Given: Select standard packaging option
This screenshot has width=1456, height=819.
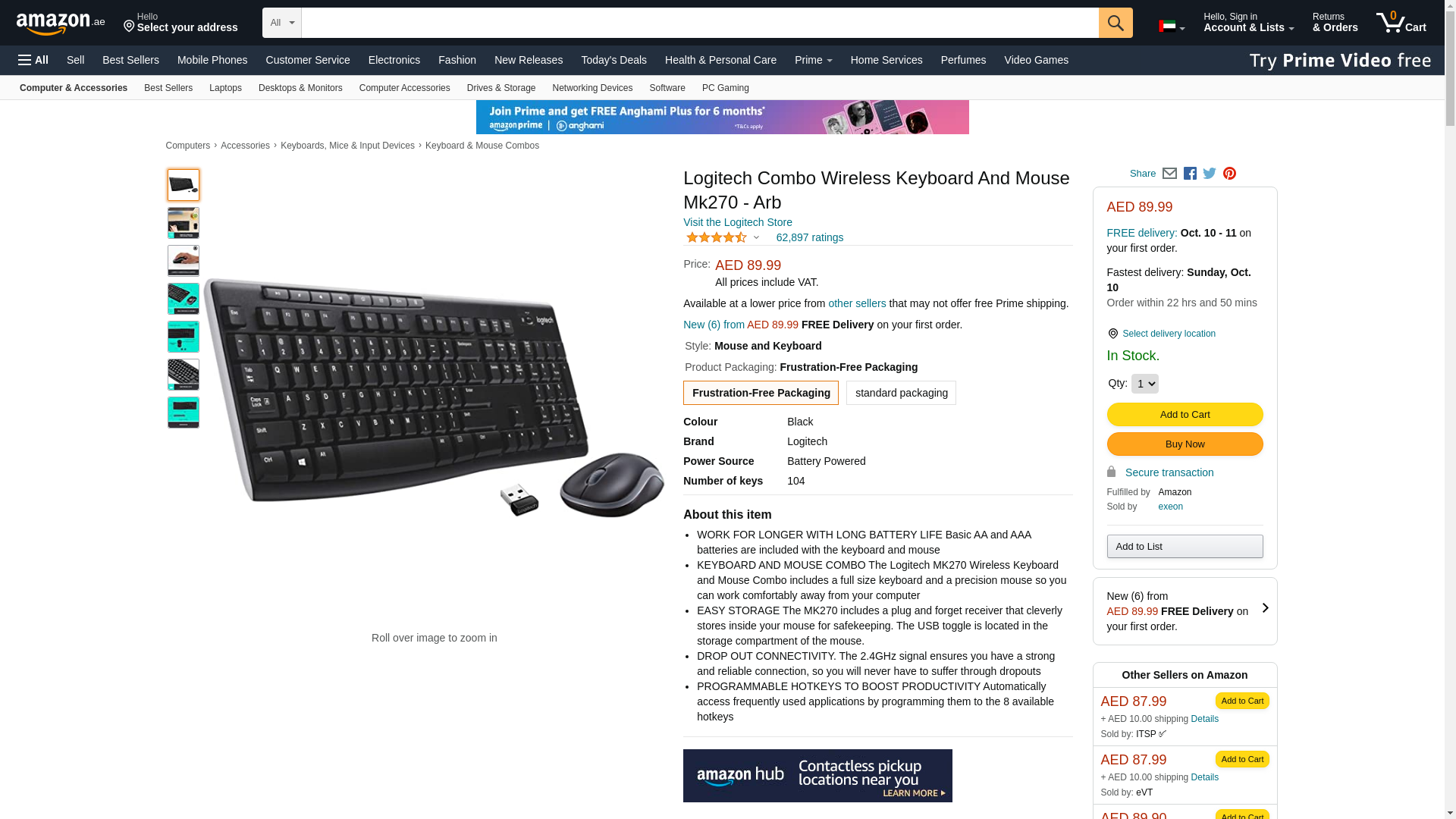Looking at the screenshot, I should pos(901,393).
